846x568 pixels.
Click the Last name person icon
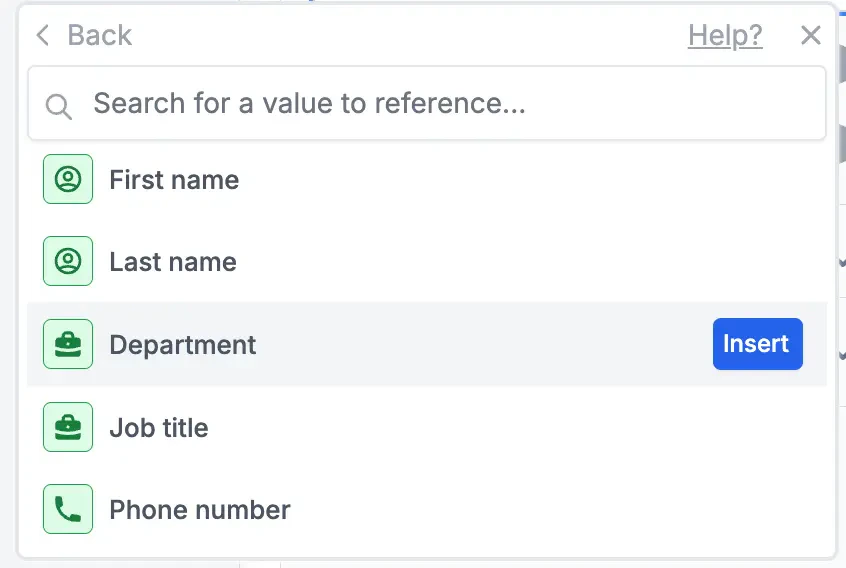[68, 262]
